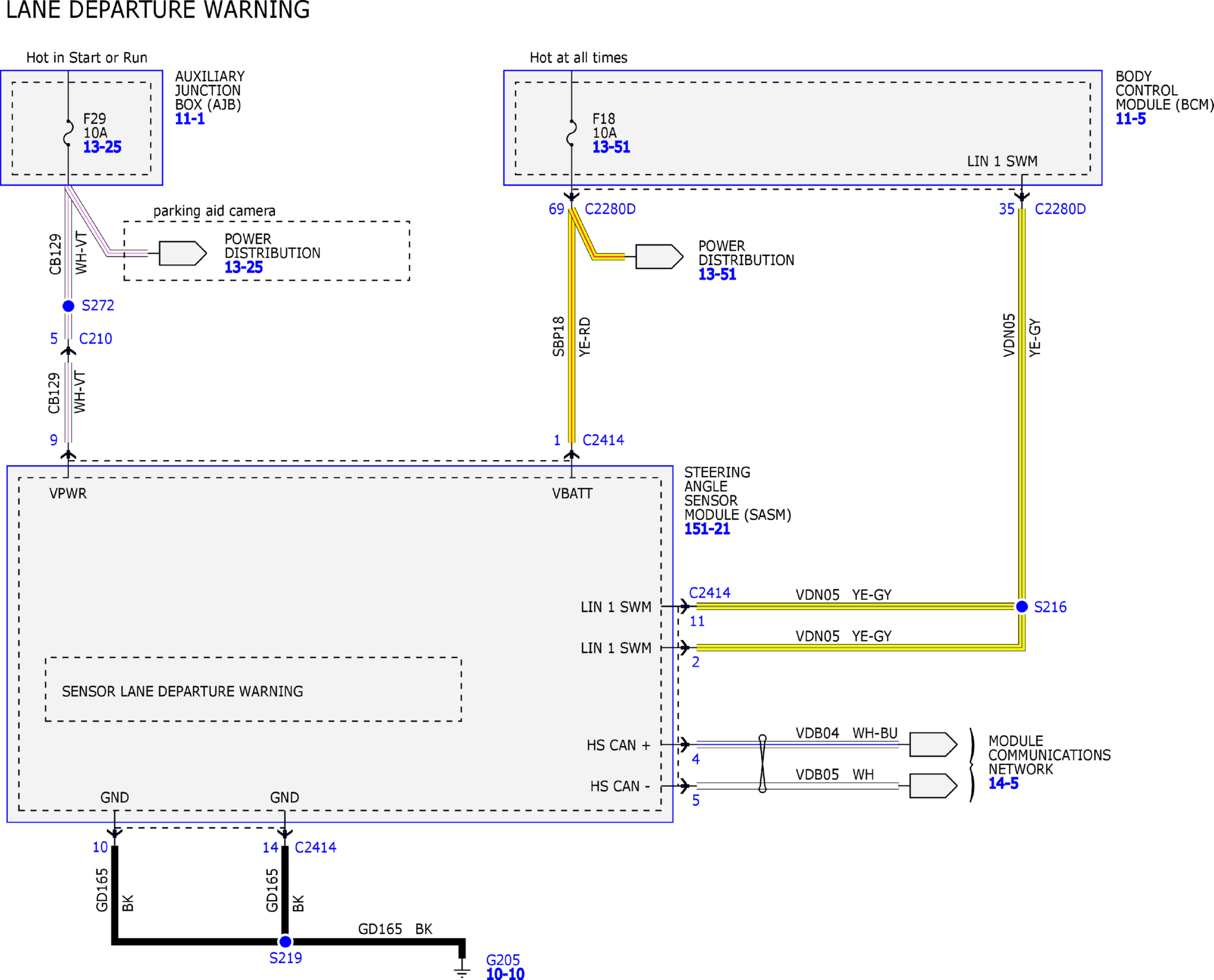Open fuse F29 reference 13-25
This screenshot has width=1214, height=980.
coord(102,147)
